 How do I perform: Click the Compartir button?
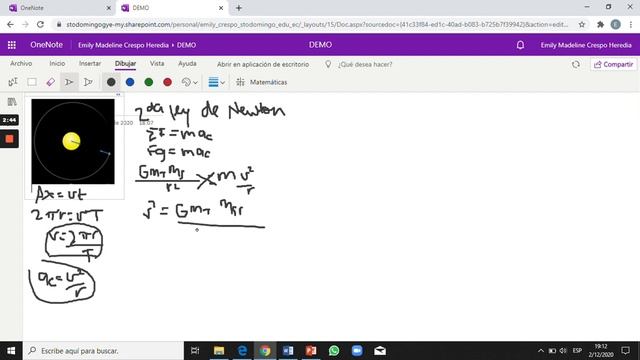(613, 64)
